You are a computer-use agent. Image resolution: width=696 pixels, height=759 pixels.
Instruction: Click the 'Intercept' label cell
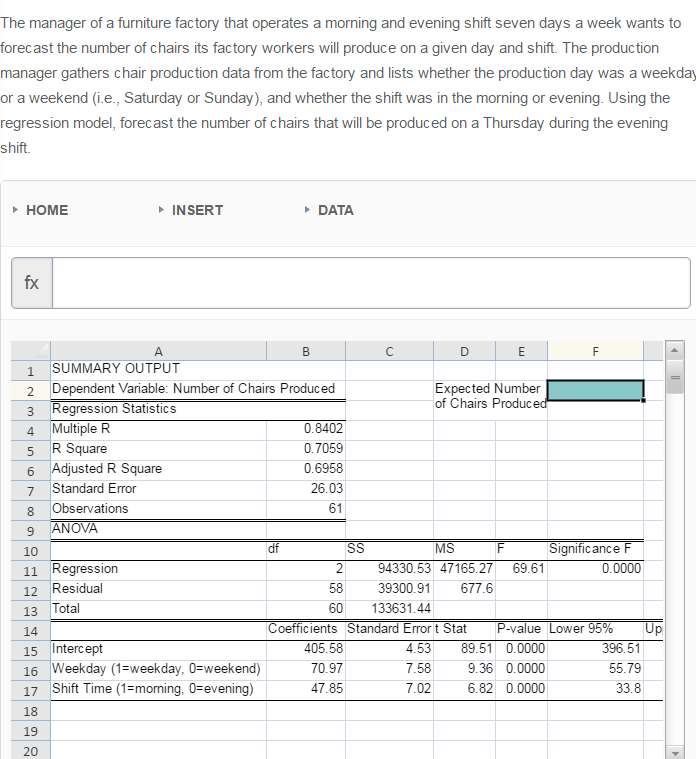coord(158,649)
